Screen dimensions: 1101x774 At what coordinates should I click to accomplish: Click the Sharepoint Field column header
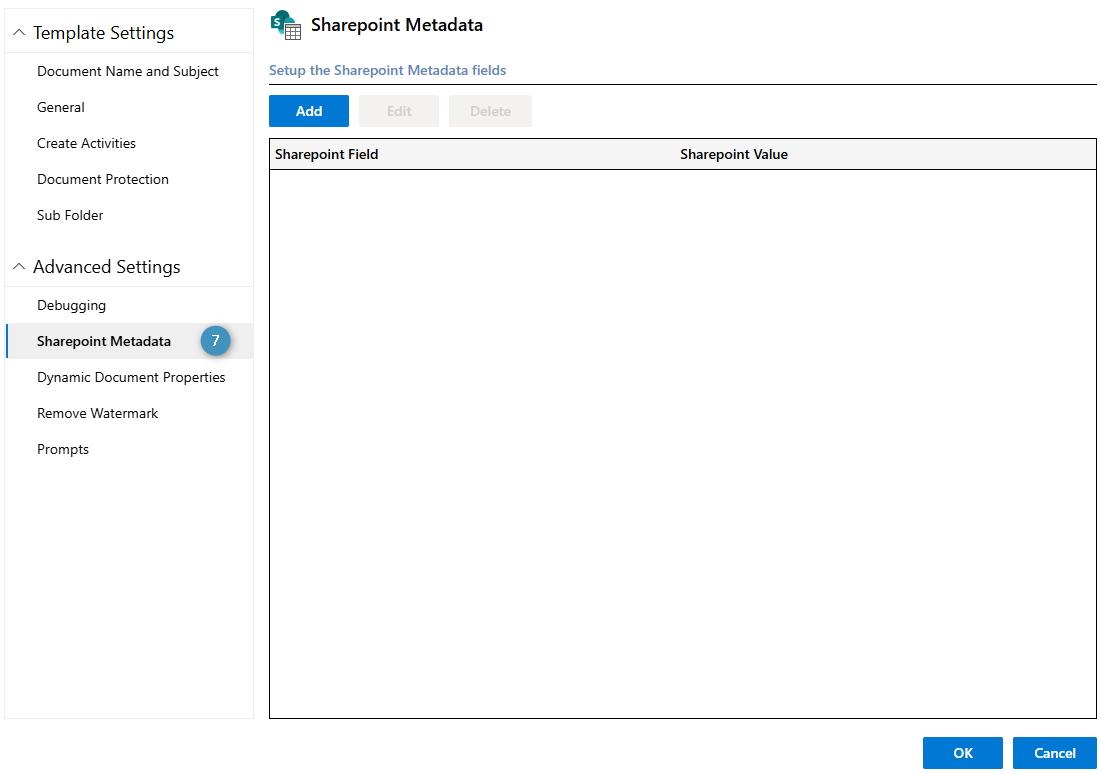327,154
